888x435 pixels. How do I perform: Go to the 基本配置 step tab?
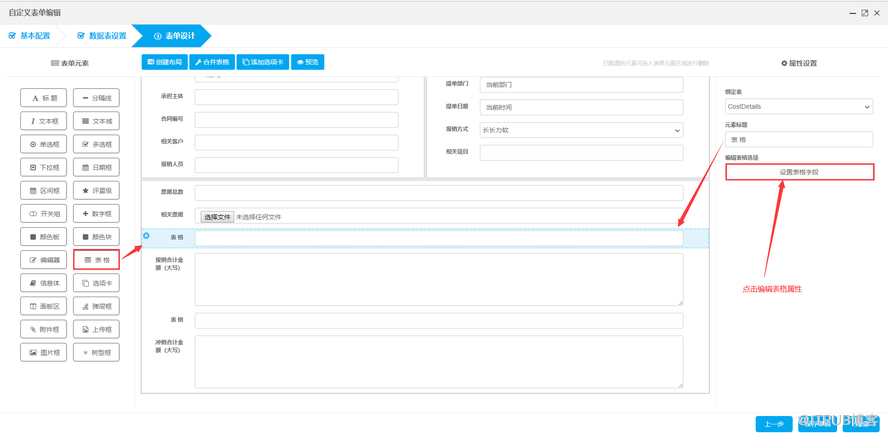click(30, 36)
